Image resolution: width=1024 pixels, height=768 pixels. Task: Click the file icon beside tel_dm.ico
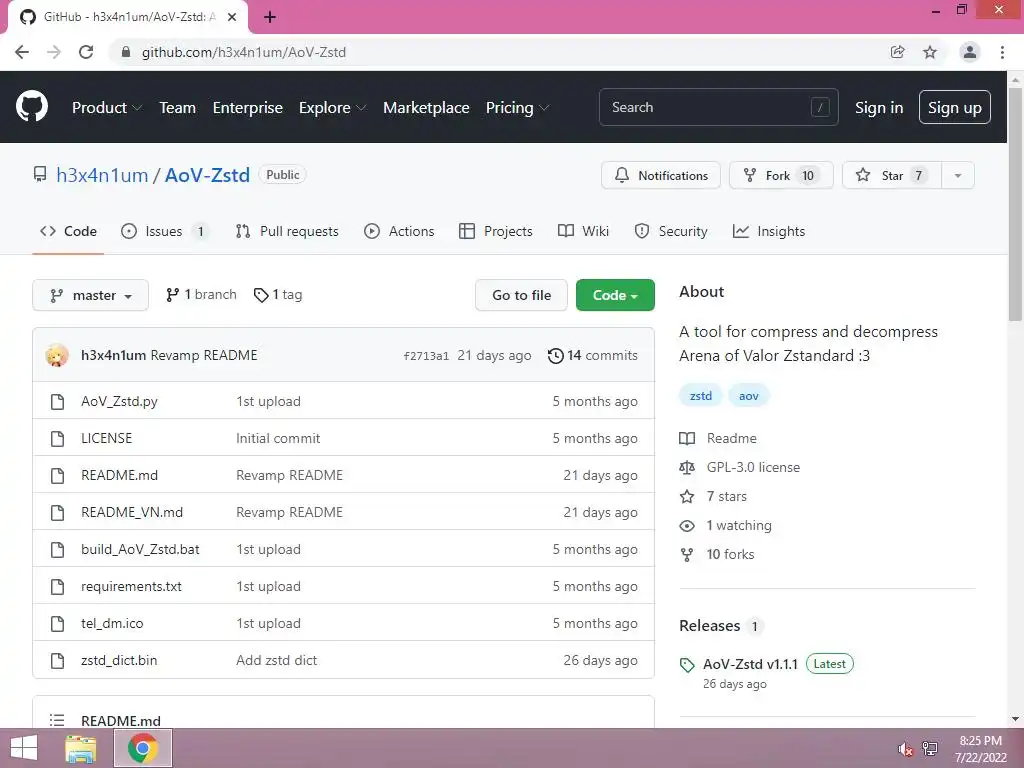57,624
